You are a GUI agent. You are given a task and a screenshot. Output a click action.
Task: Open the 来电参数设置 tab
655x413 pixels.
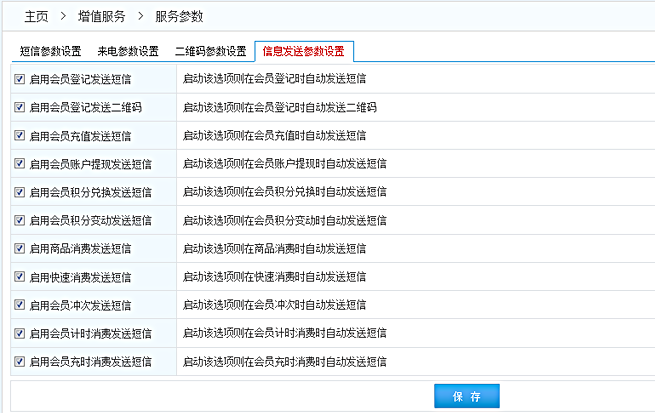click(x=128, y=51)
